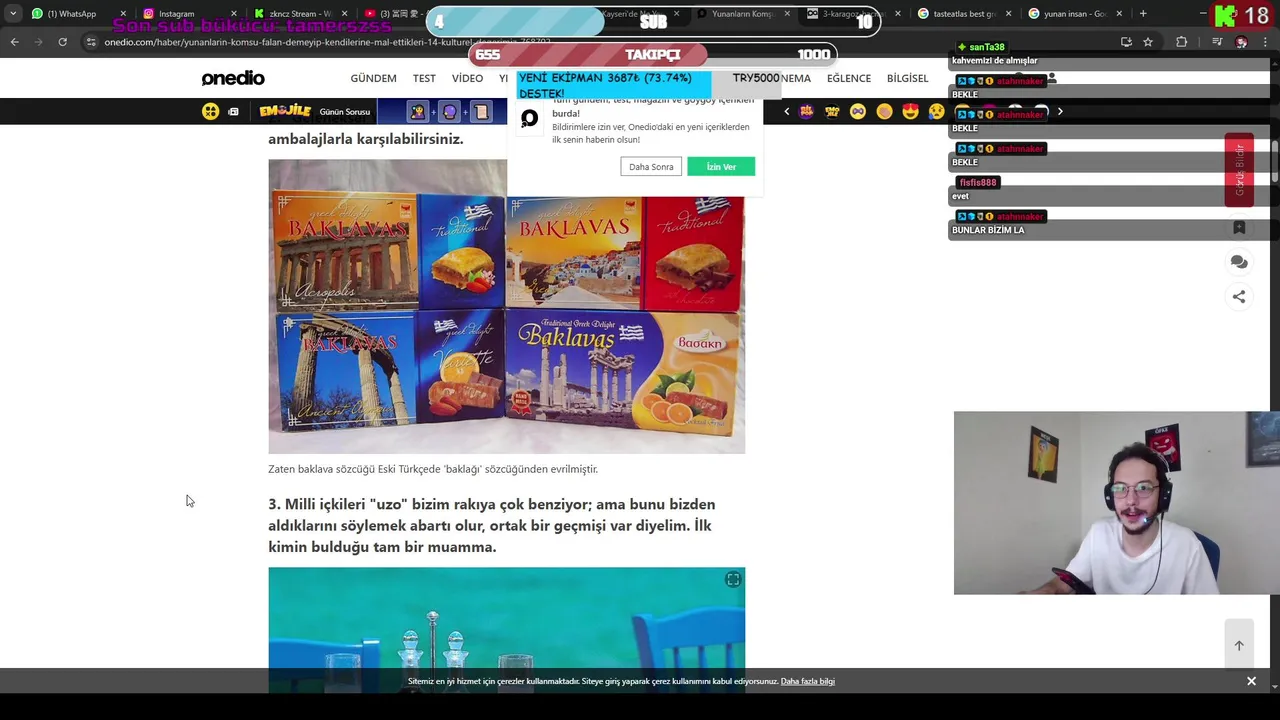Close the WhatsApp tab
The height and width of the screenshot is (720, 1280).
(x=123, y=14)
